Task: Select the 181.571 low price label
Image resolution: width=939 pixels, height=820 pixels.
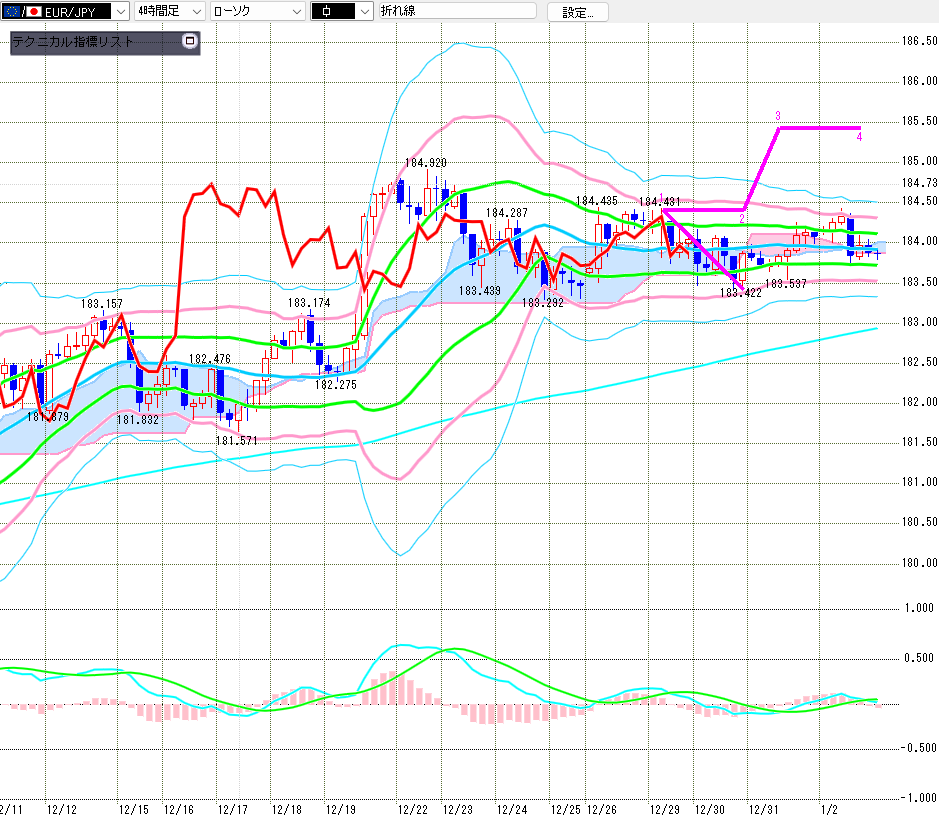Action: (236, 440)
